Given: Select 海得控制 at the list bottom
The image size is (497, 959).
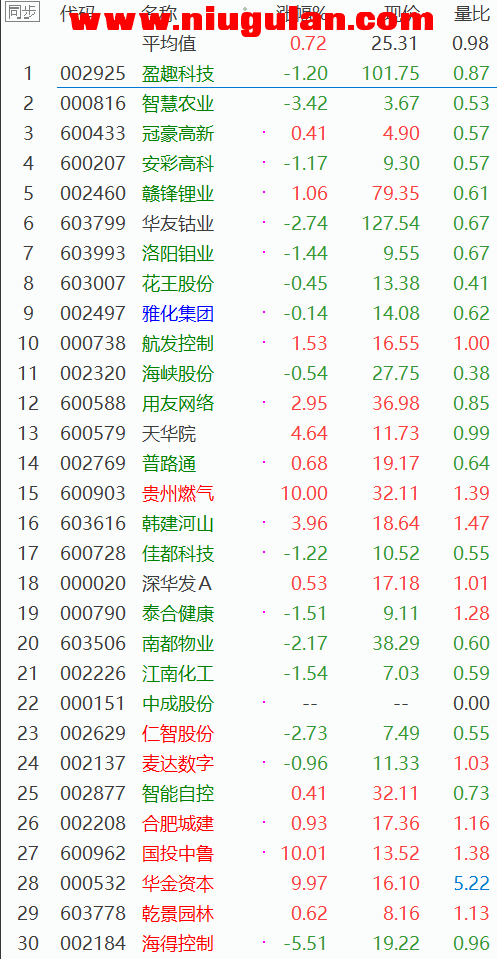Looking at the screenshot, I should click(178, 943).
